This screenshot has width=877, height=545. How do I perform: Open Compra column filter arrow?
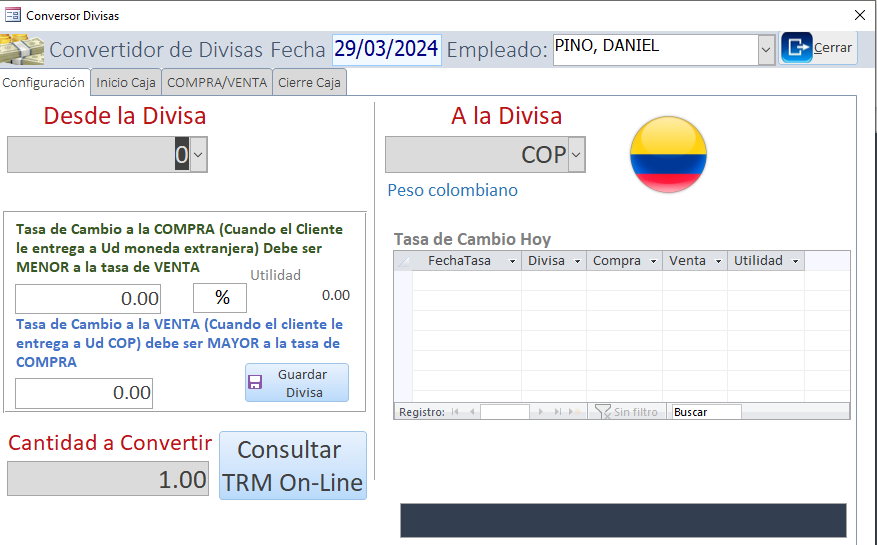[x=653, y=261]
